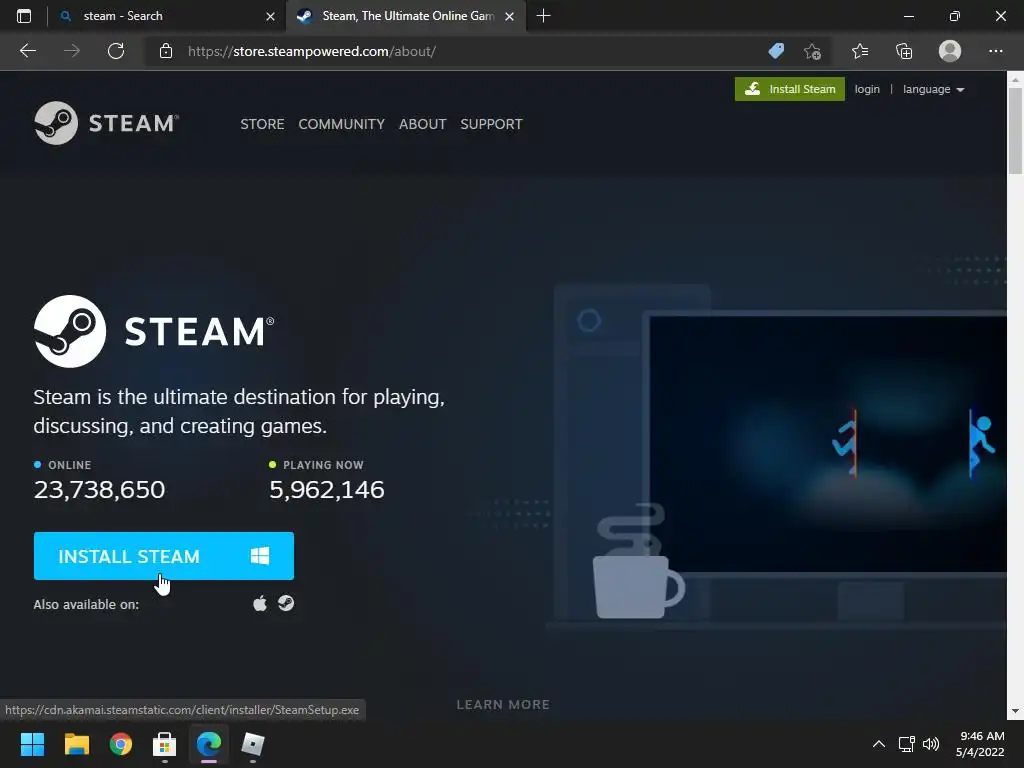Show hidden system tray icons

coord(879,744)
